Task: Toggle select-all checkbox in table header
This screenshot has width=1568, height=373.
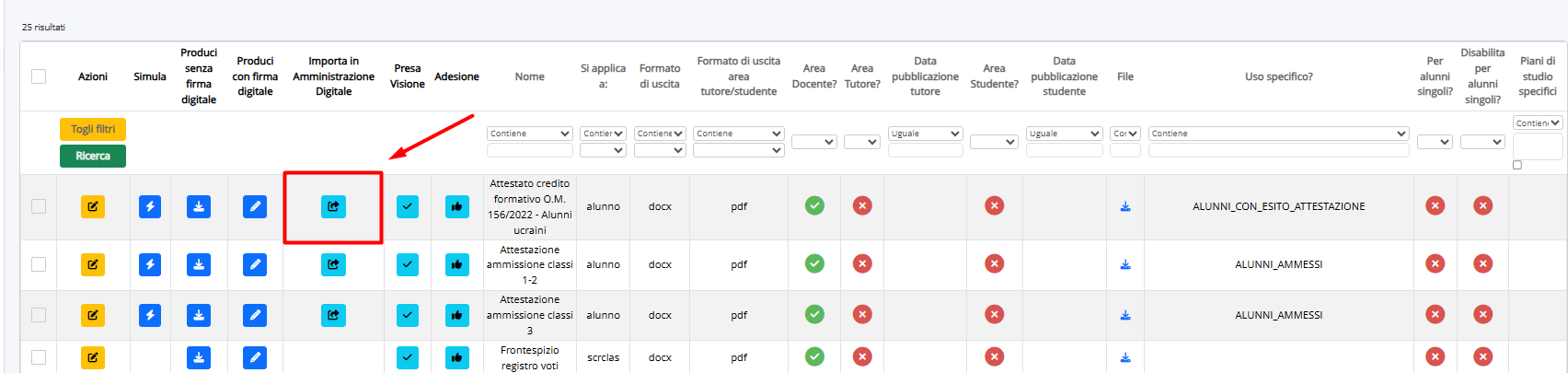Action: click(39, 76)
